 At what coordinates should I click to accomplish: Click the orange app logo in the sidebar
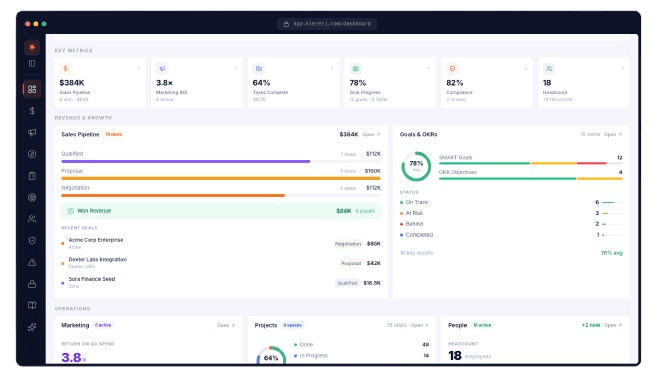[32, 47]
